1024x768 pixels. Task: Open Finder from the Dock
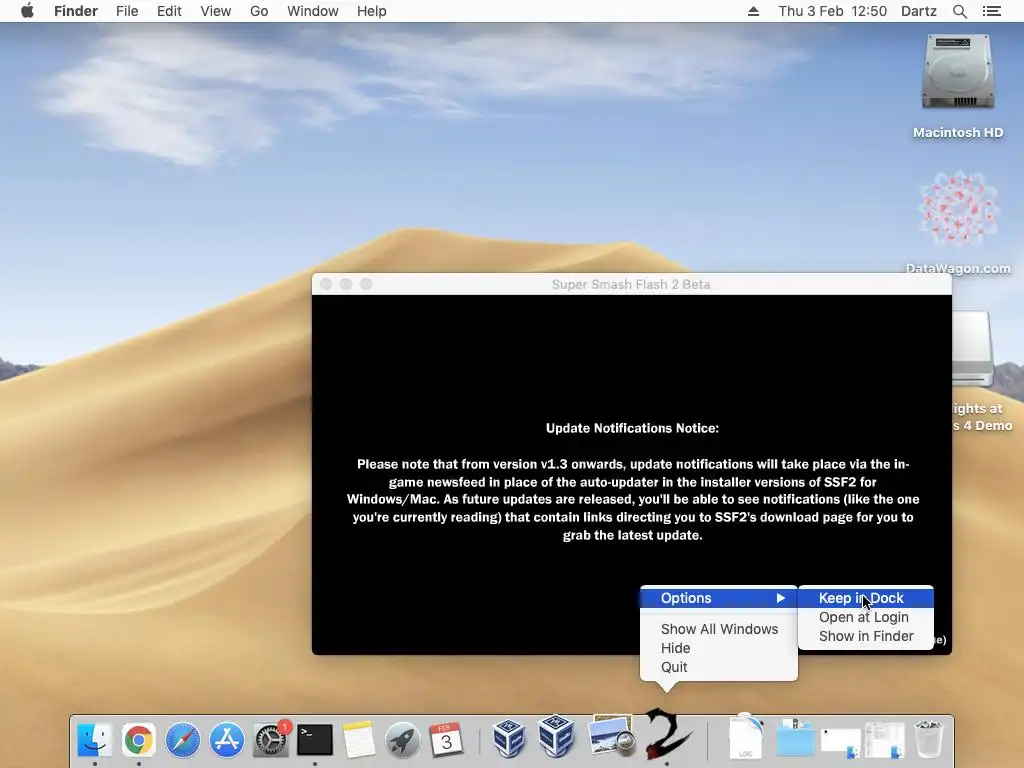pos(95,740)
